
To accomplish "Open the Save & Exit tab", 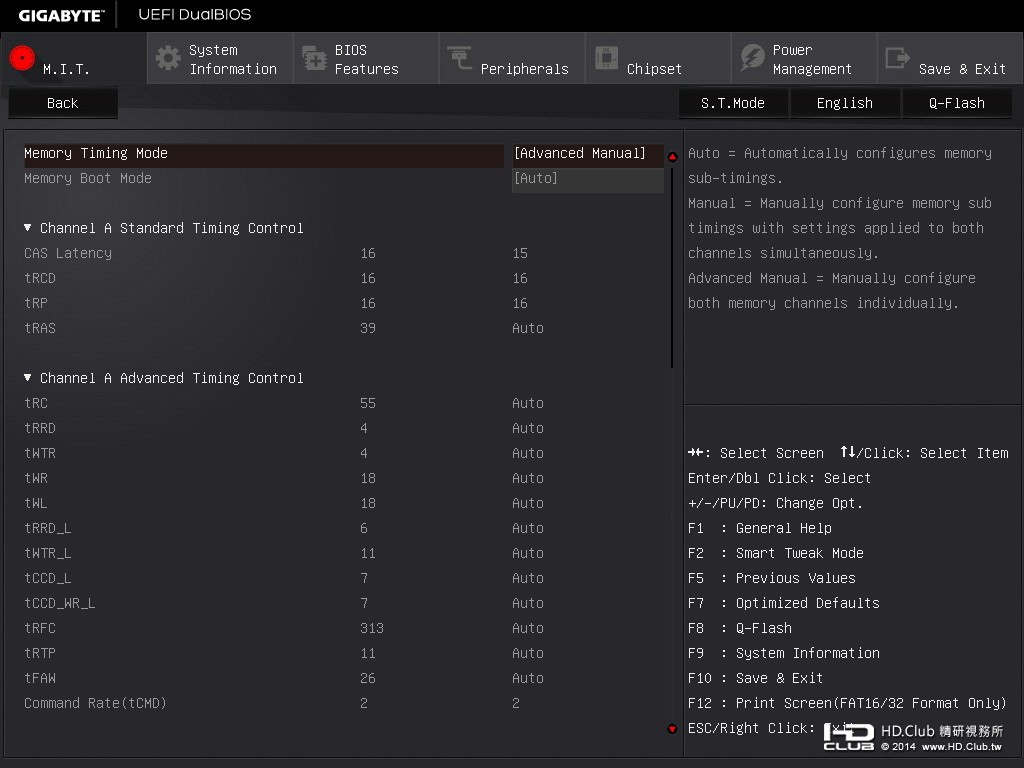I will click(950, 58).
